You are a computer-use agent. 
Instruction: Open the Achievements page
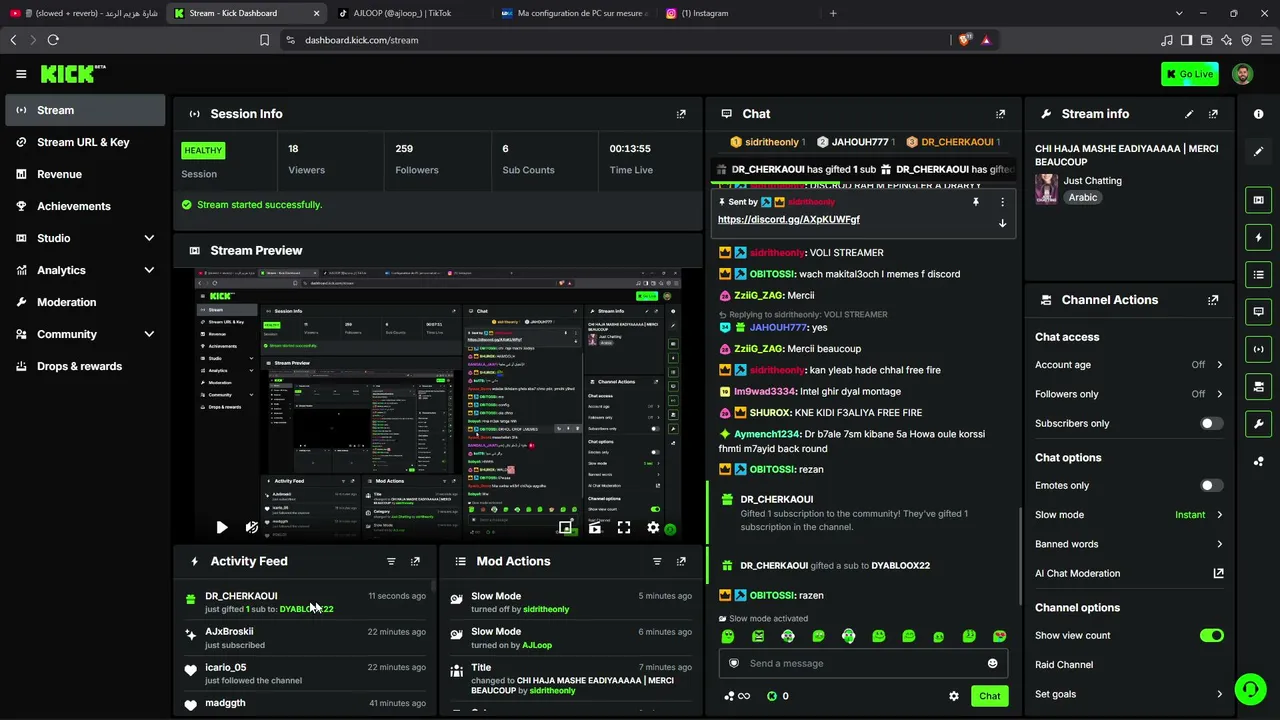[85, 206]
